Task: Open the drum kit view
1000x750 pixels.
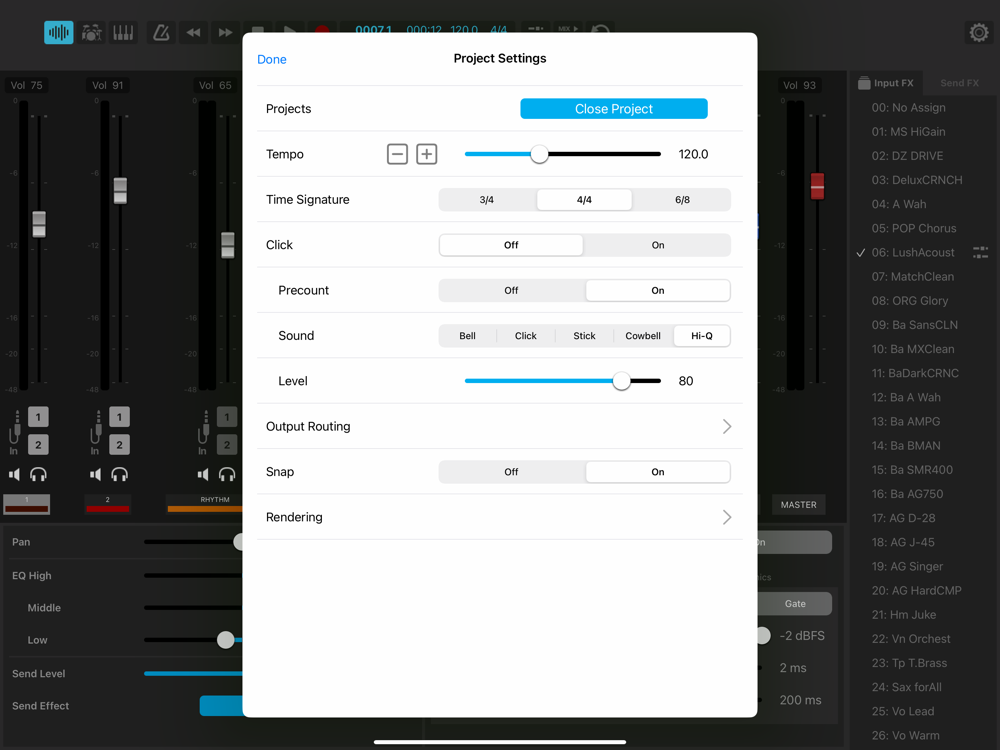Action: [x=91, y=32]
